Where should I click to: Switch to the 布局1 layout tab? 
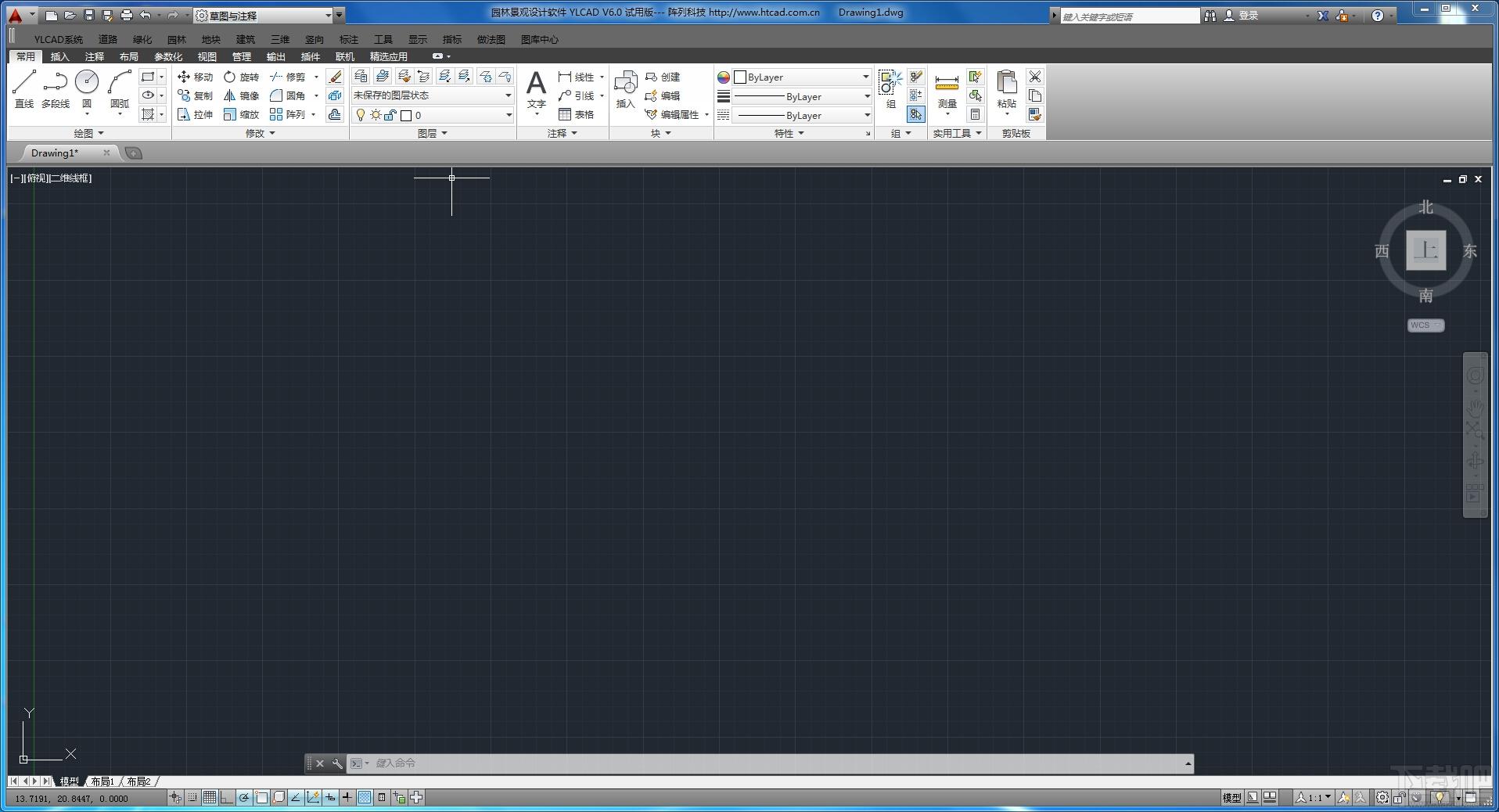[102, 781]
